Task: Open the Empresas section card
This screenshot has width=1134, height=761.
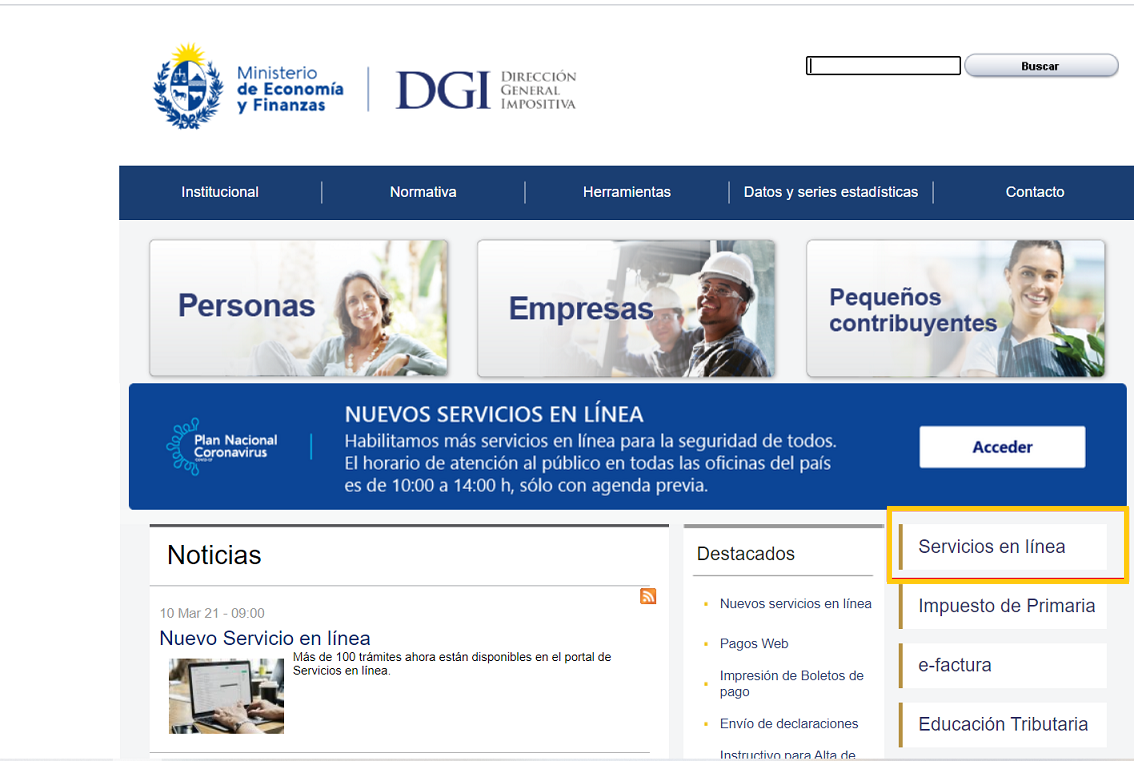Action: coord(626,308)
